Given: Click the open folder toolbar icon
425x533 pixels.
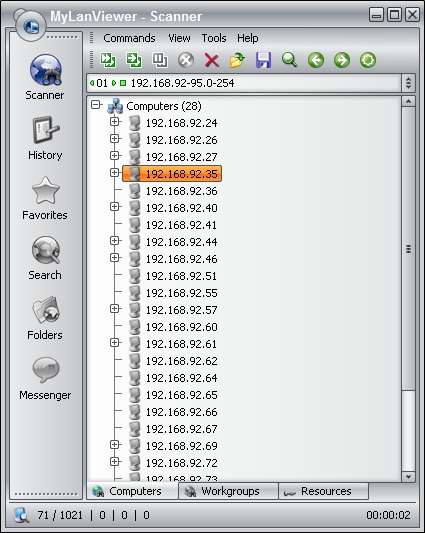Looking at the screenshot, I should tap(237, 60).
